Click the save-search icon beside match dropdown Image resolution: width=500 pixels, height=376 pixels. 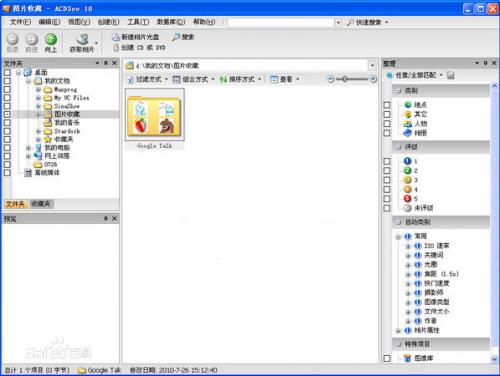[451, 75]
